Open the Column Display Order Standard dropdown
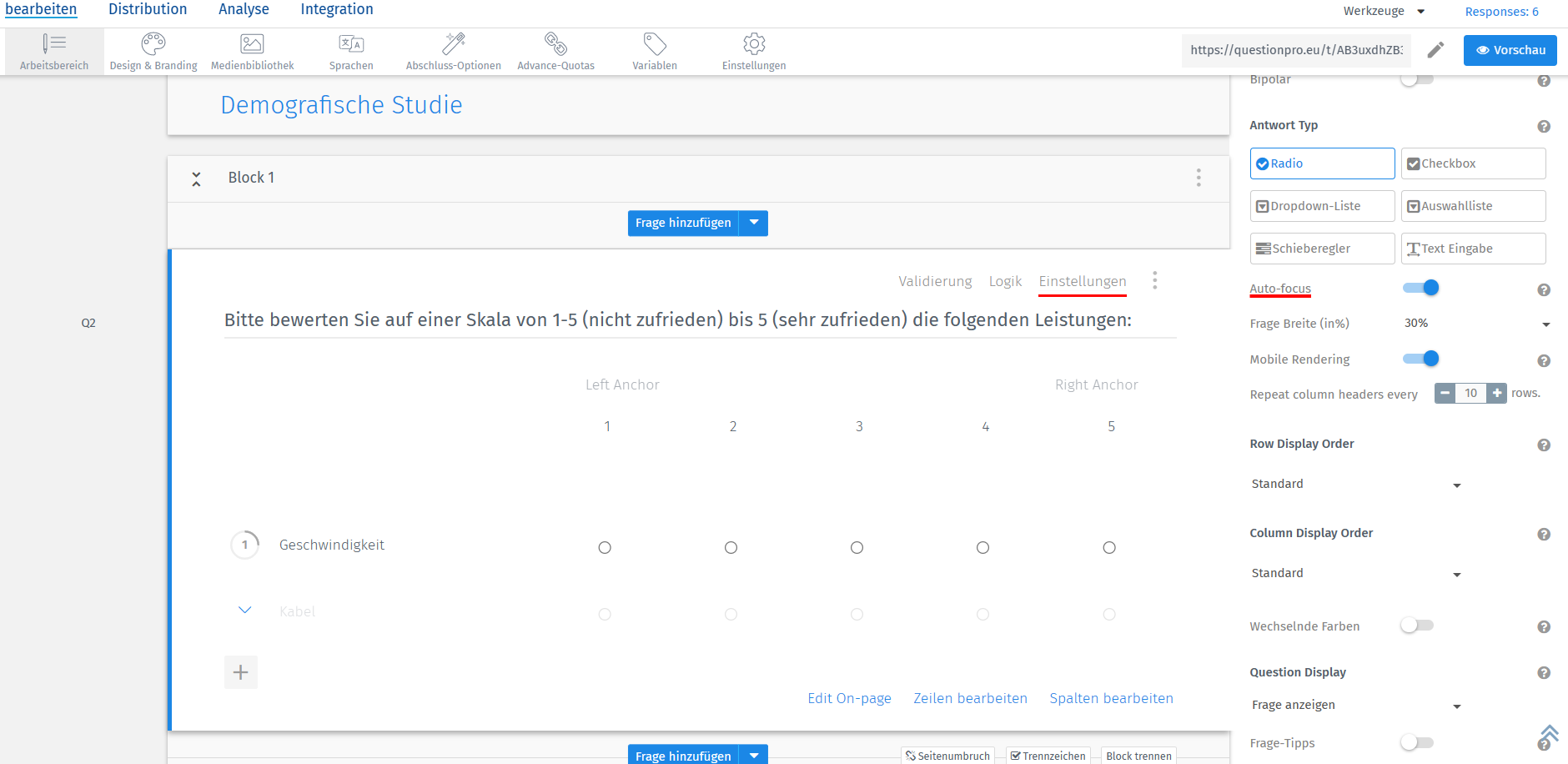The image size is (1568, 764). pos(1356,574)
